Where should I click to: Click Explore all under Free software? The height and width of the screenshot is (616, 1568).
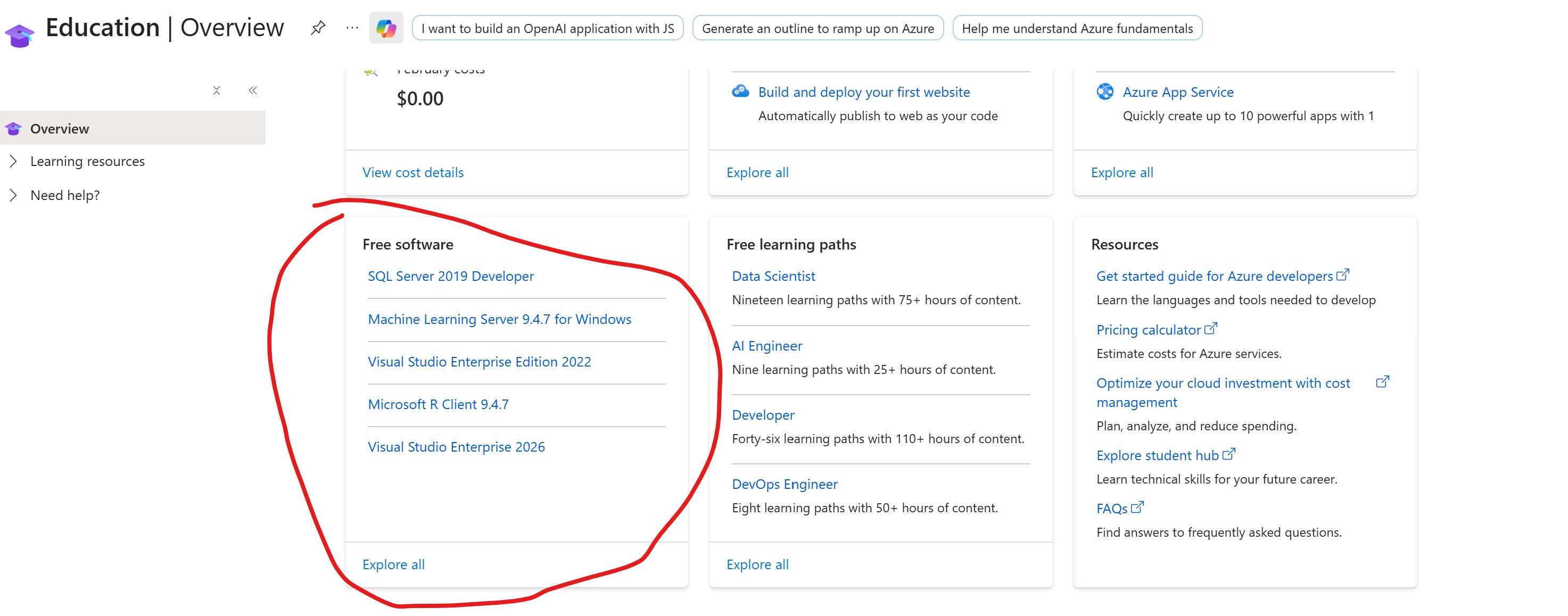click(x=393, y=564)
